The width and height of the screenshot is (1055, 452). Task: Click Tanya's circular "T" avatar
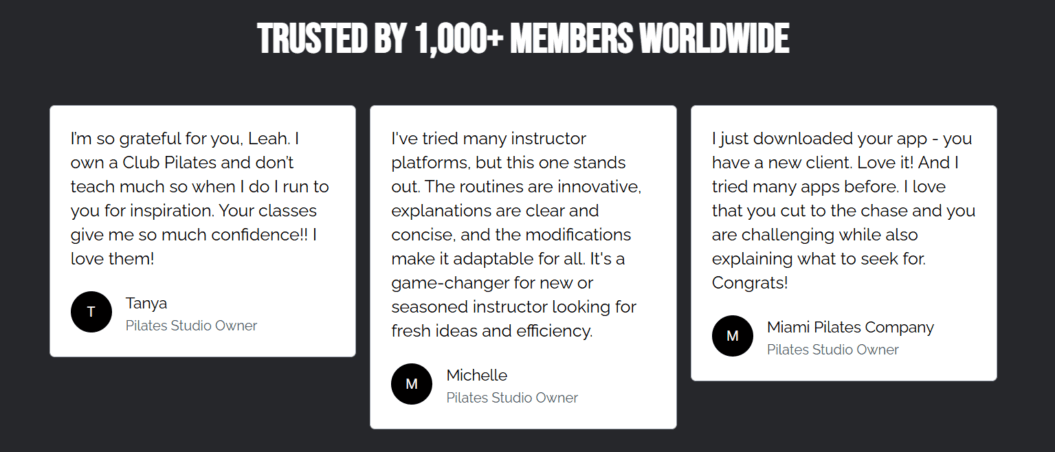pyautogui.click(x=91, y=312)
